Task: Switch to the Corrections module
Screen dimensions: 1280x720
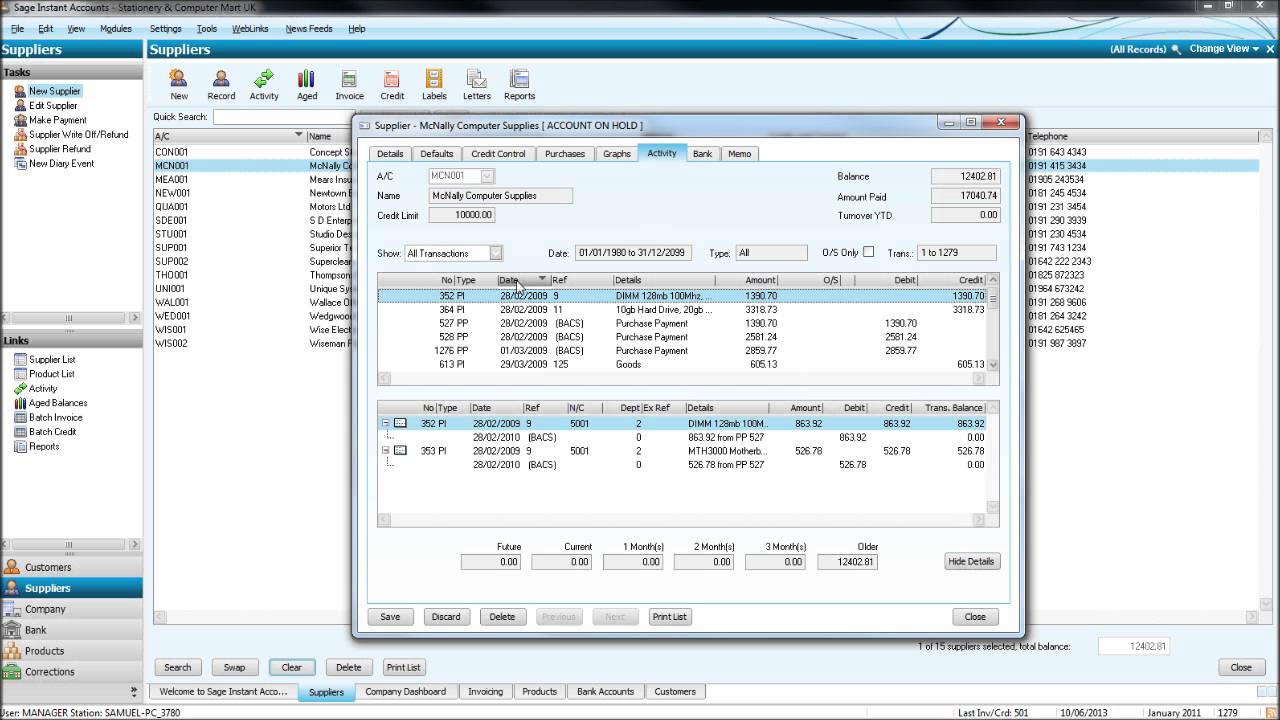Action: tap(71, 672)
